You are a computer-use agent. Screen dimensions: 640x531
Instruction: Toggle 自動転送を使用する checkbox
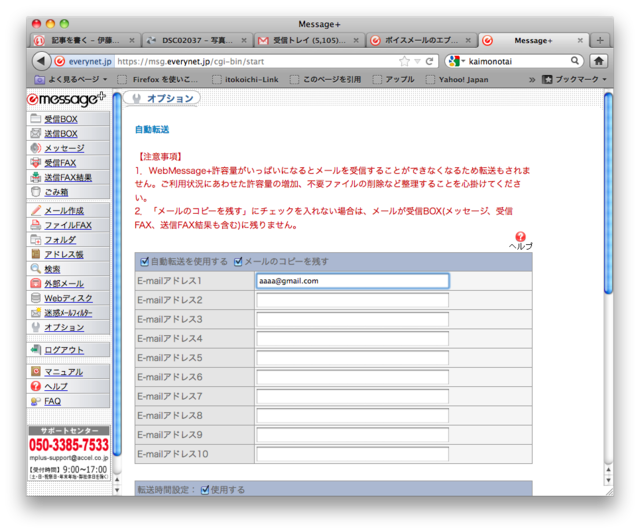[144, 262]
